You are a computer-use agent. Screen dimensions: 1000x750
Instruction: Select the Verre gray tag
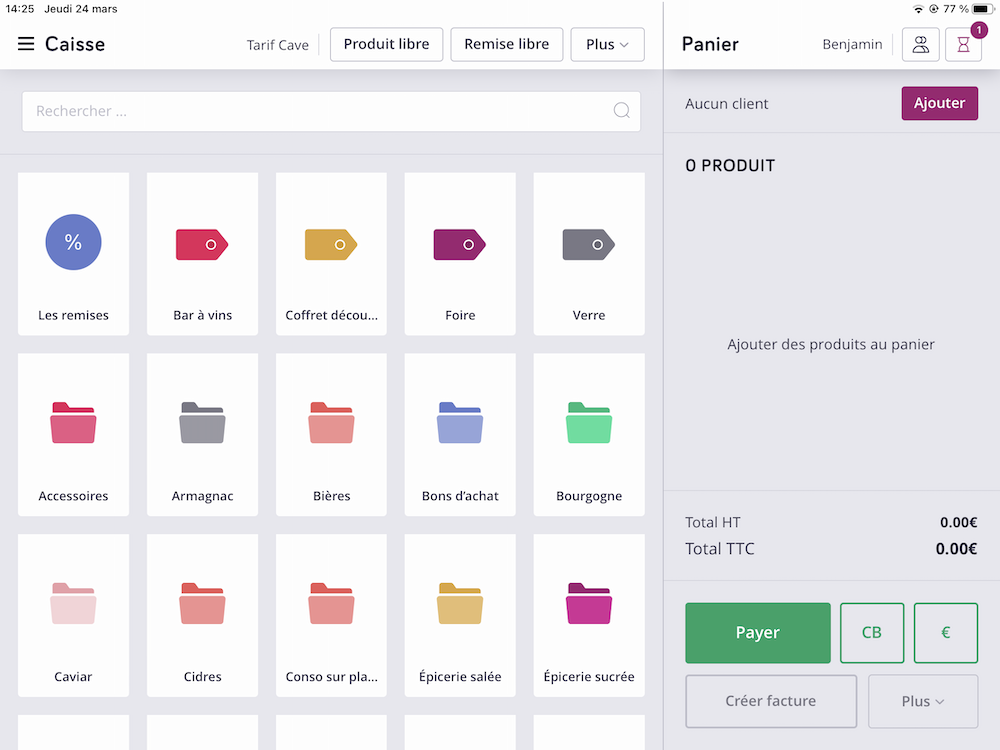tap(589, 254)
